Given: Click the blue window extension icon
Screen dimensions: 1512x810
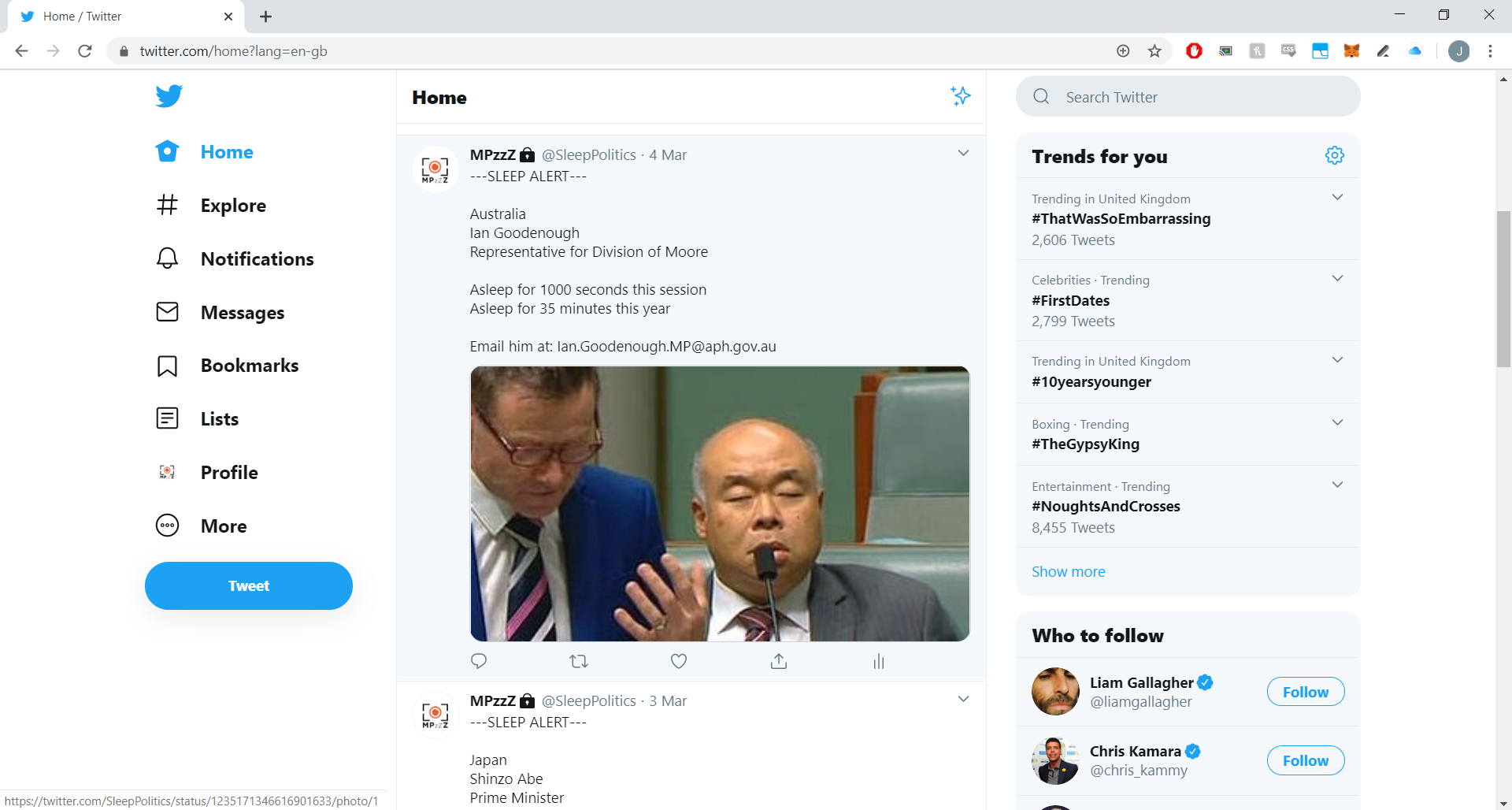Looking at the screenshot, I should pyautogui.click(x=1320, y=51).
